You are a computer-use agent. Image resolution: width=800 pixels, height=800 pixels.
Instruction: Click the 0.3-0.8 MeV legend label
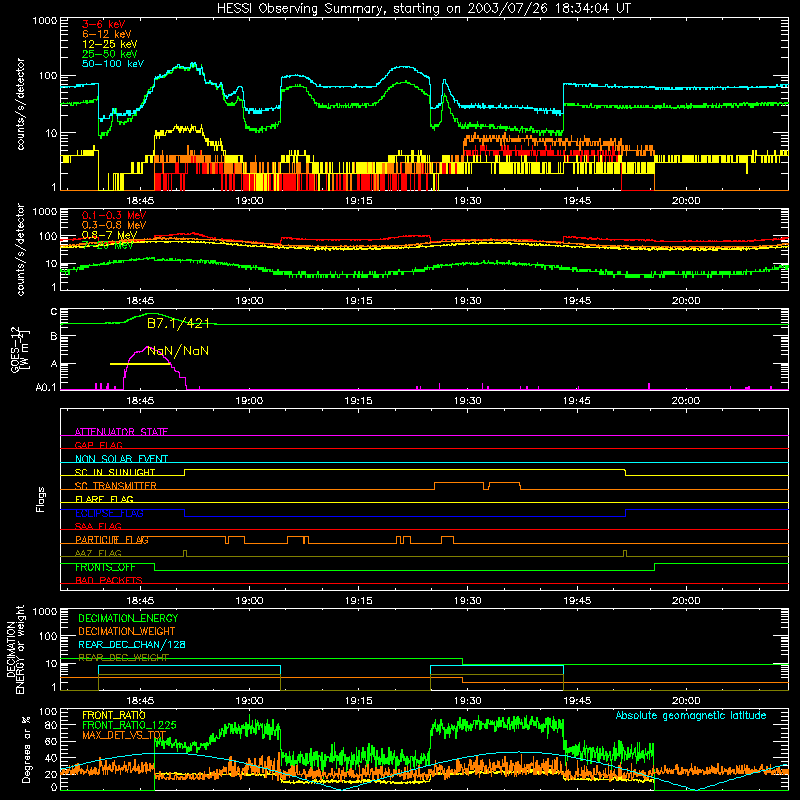114,225
